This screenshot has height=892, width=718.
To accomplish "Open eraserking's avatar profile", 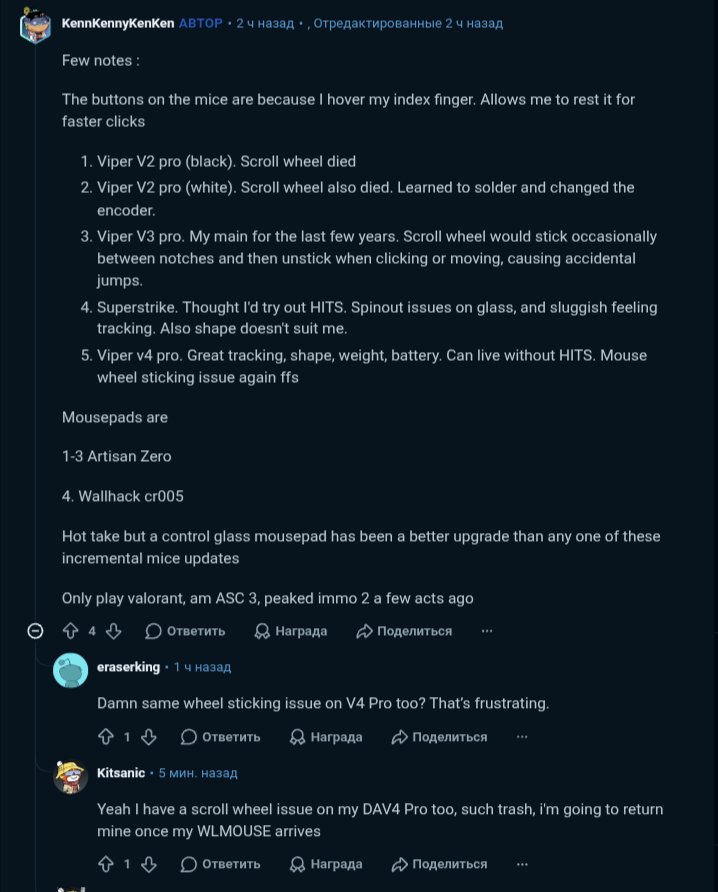I will 71,670.
